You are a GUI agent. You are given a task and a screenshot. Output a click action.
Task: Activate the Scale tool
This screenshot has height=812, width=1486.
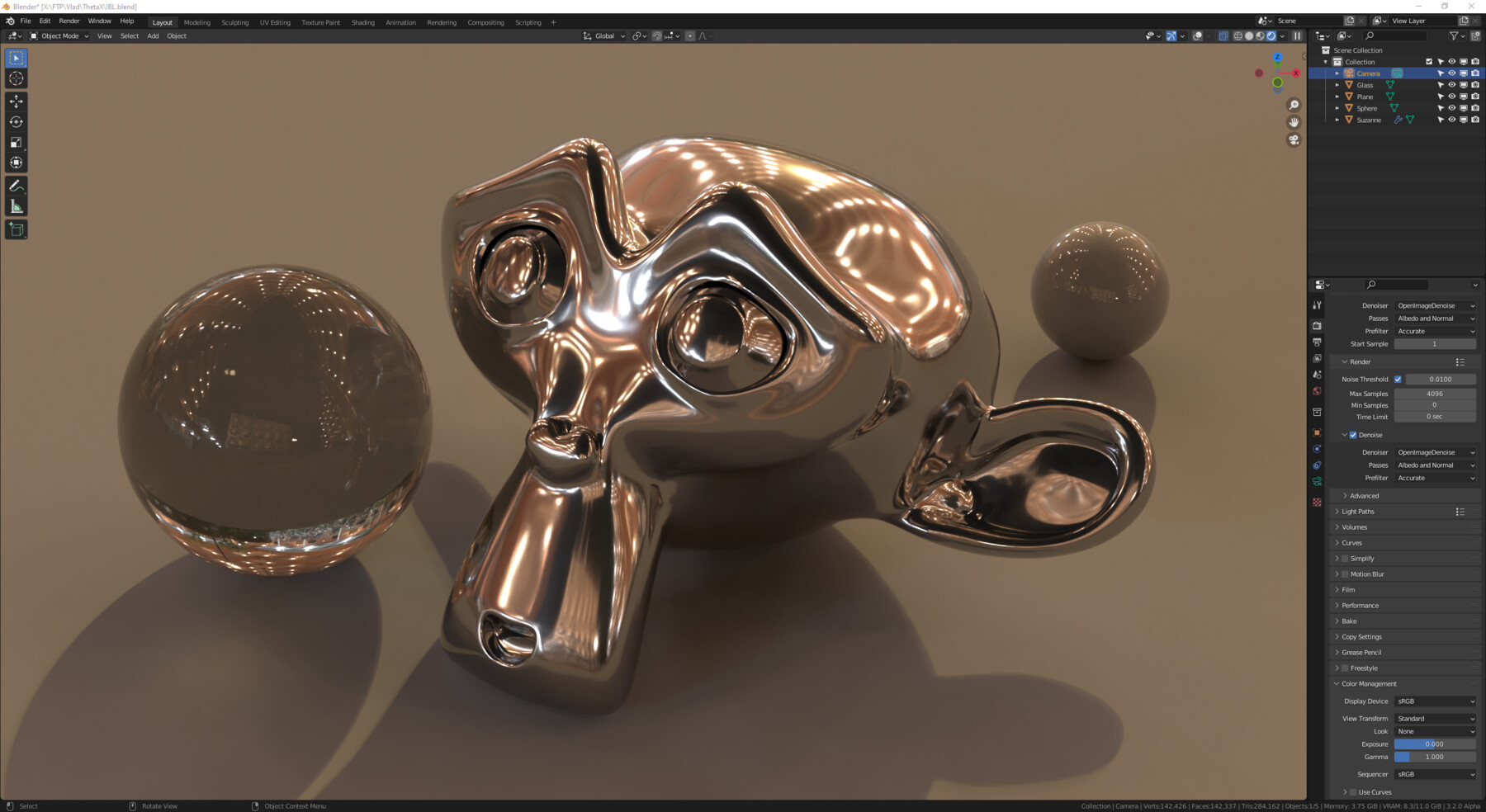16,142
